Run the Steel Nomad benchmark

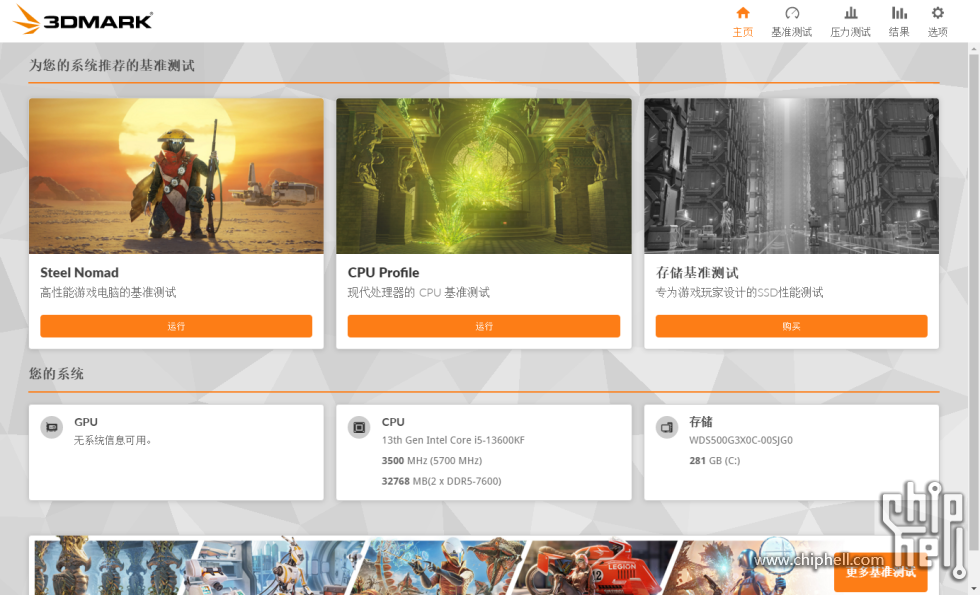tap(176, 326)
